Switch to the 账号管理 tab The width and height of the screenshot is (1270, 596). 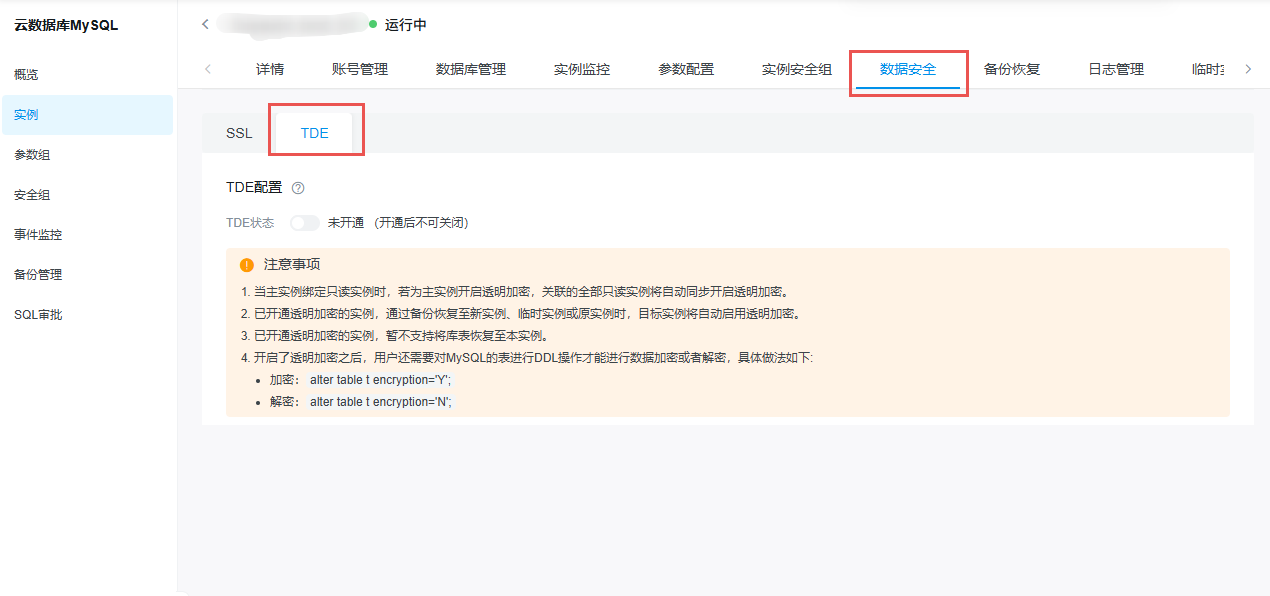pos(360,69)
